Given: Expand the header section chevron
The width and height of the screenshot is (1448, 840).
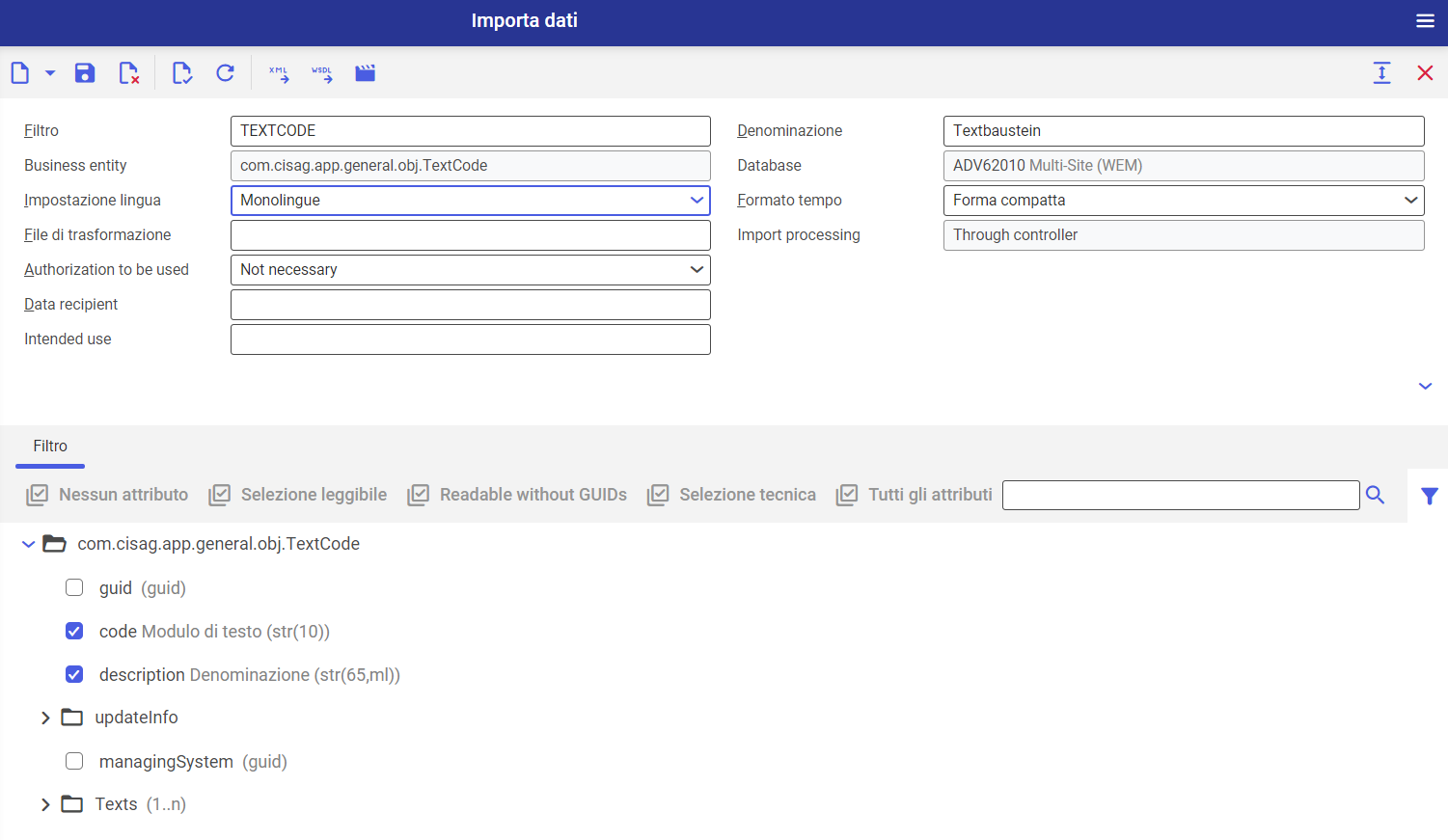Looking at the screenshot, I should [x=1425, y=387].
